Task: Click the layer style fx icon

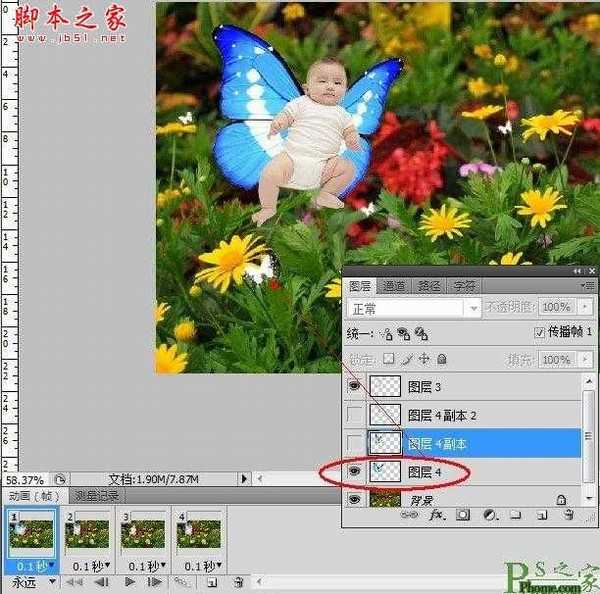Action: click(437, 516)
